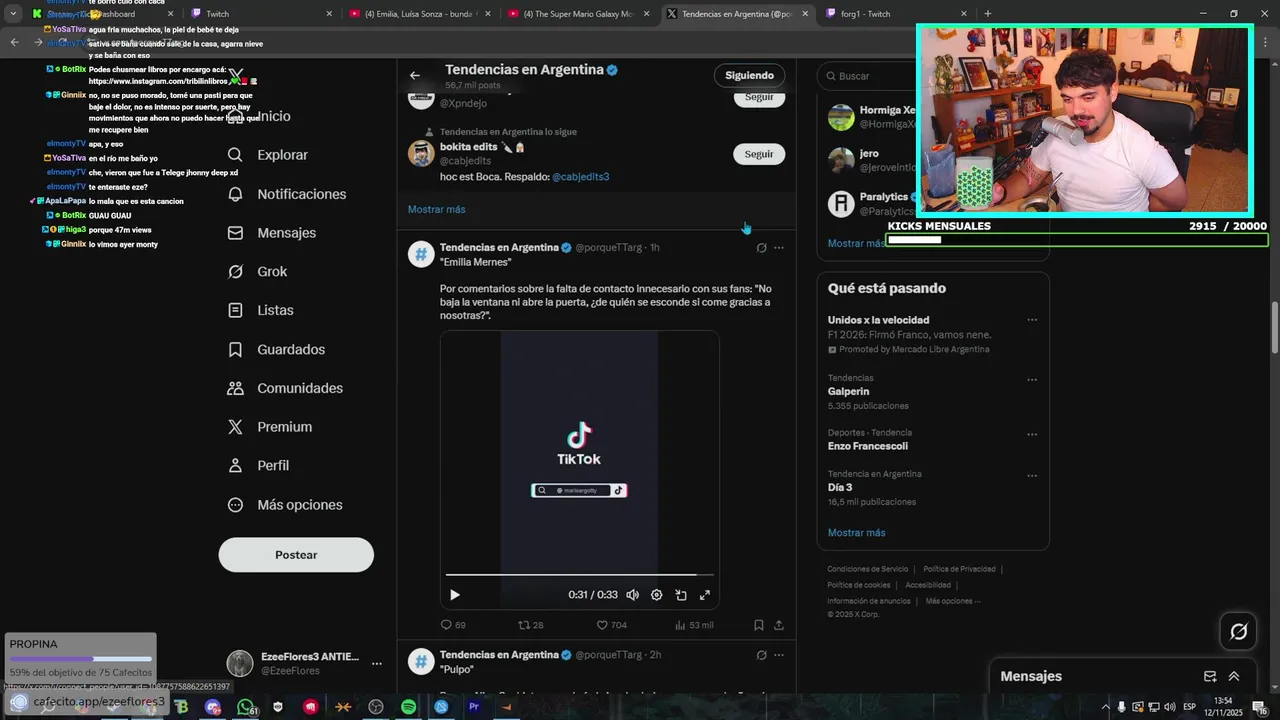
Task: View stats of the 53 mil views post
Action: [x=694, y=625]
